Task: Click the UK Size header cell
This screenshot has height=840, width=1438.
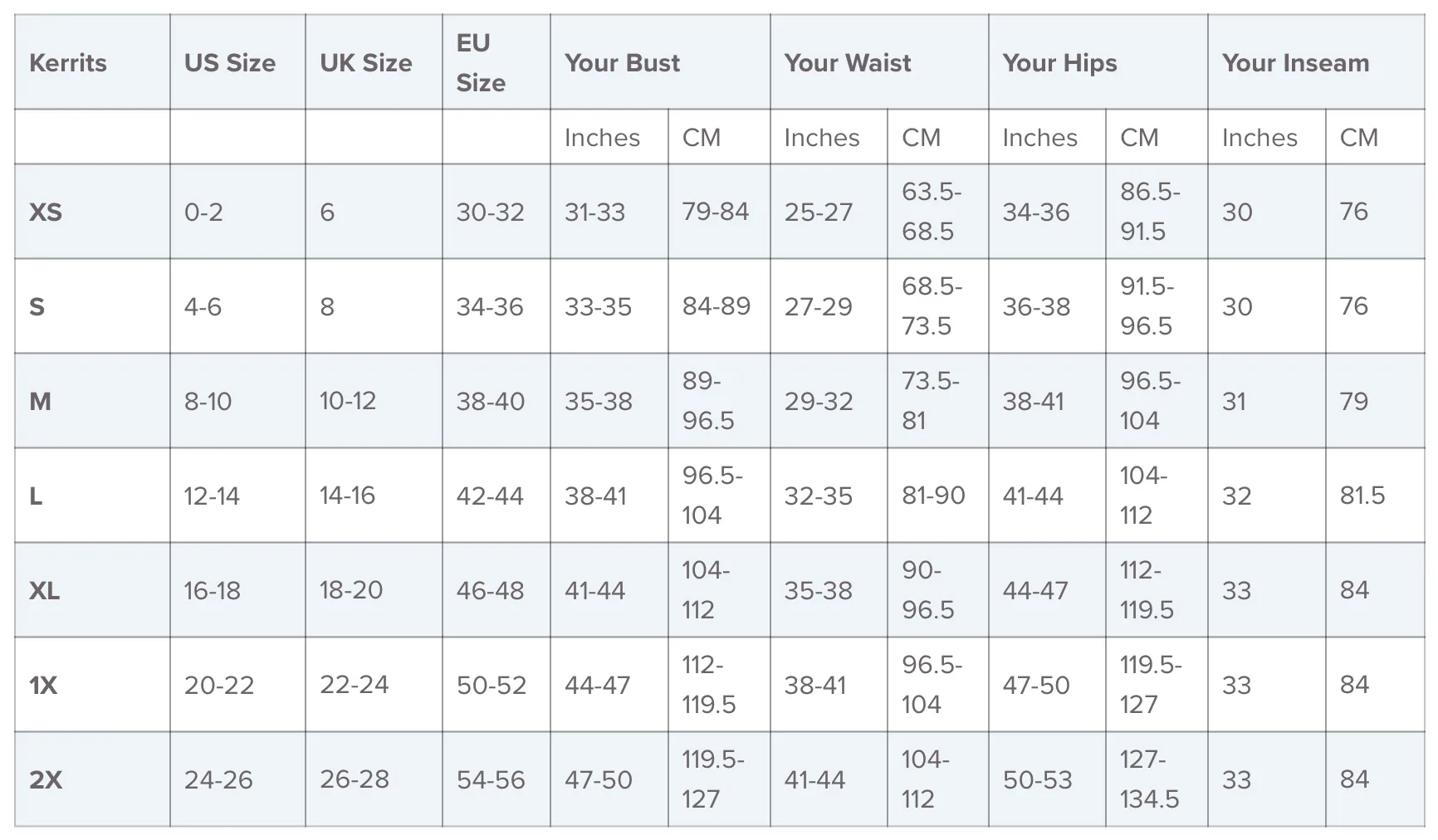Action: tap(374, 62)
